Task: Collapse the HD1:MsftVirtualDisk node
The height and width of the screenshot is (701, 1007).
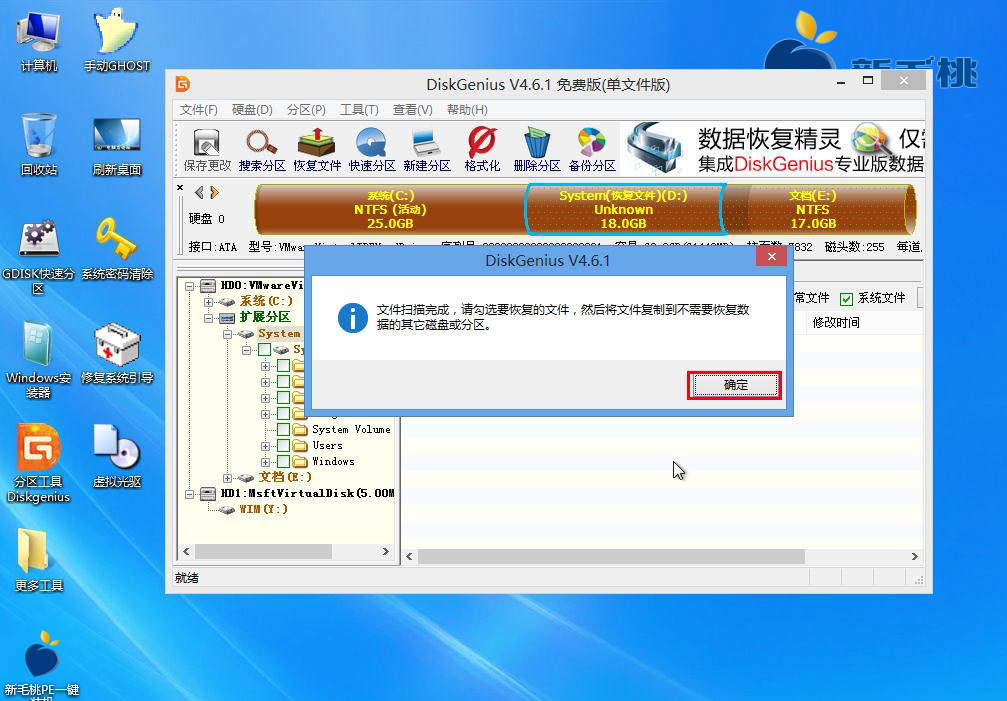Action: coord(189,494)
